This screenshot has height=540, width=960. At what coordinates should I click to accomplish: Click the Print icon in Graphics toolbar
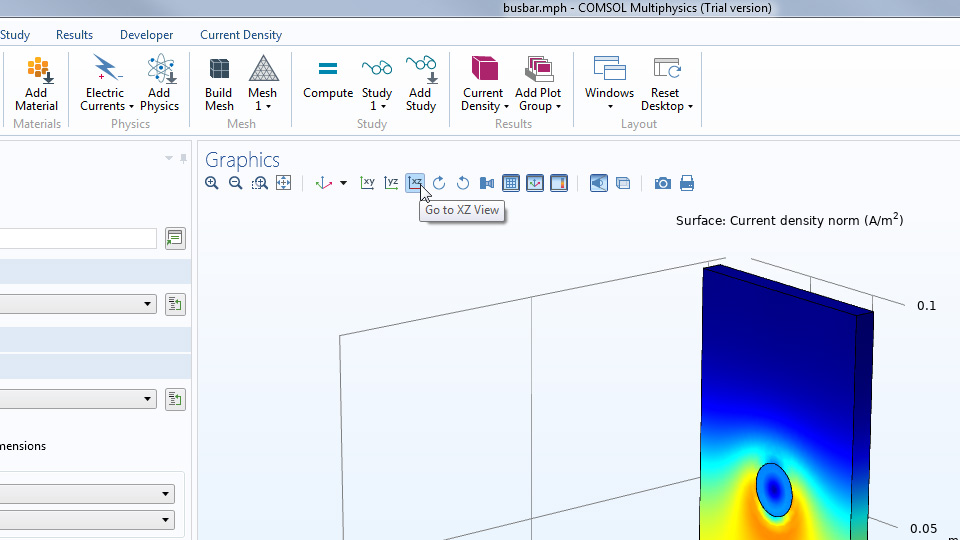(687, 183)
